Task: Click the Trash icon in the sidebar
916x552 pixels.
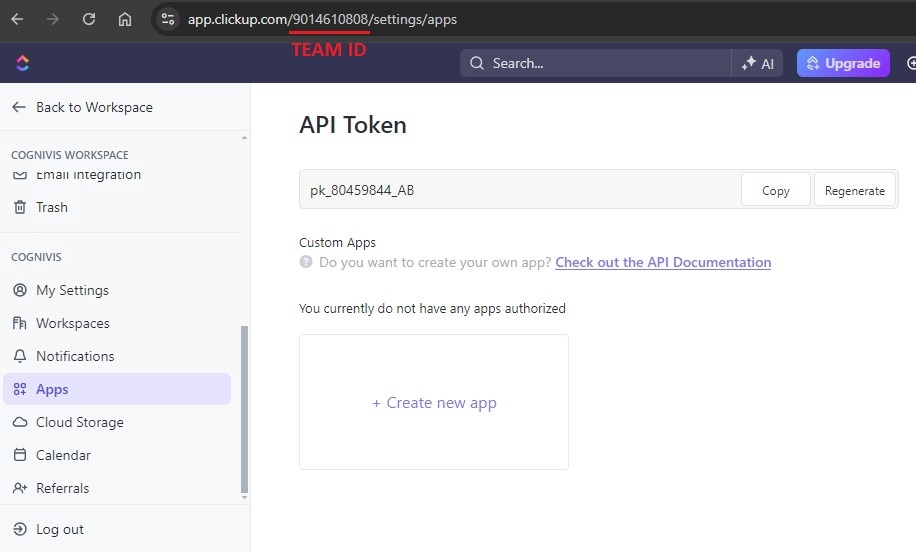Action: [19, 207]
